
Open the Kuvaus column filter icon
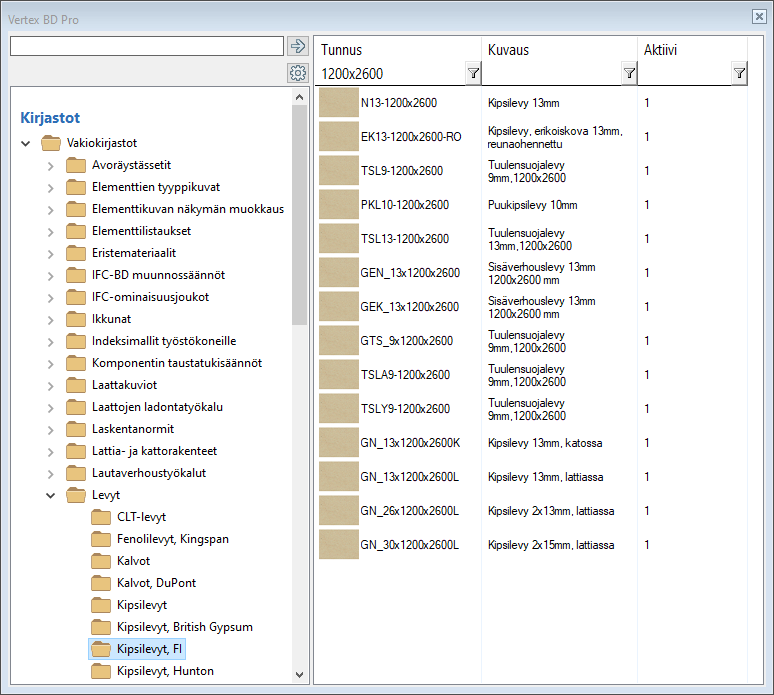(629, 73)
